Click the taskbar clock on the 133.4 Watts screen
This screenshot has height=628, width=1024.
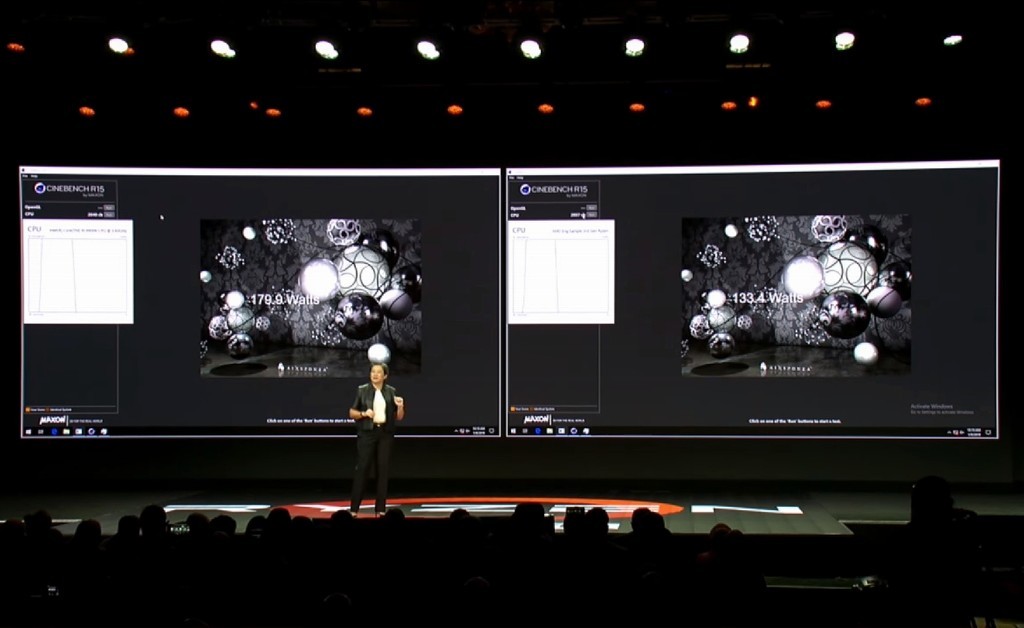tap(974, 432)
